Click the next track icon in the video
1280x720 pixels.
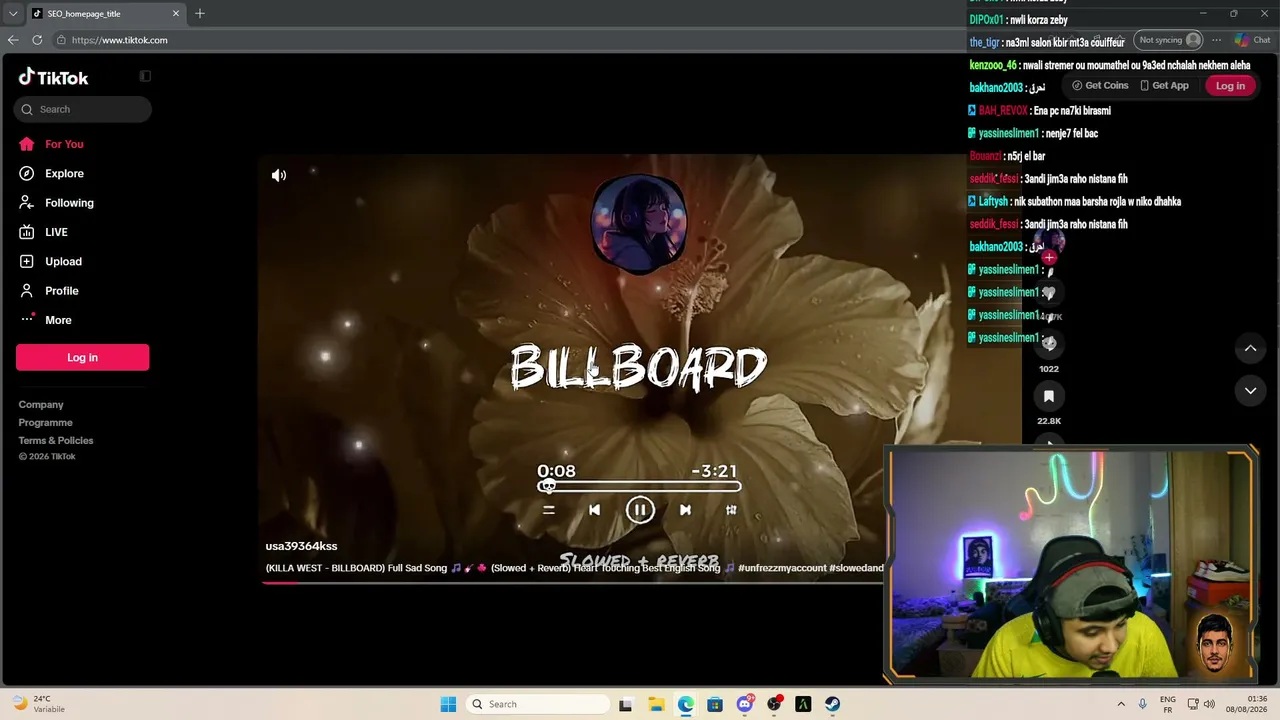(x=685, y=510)
